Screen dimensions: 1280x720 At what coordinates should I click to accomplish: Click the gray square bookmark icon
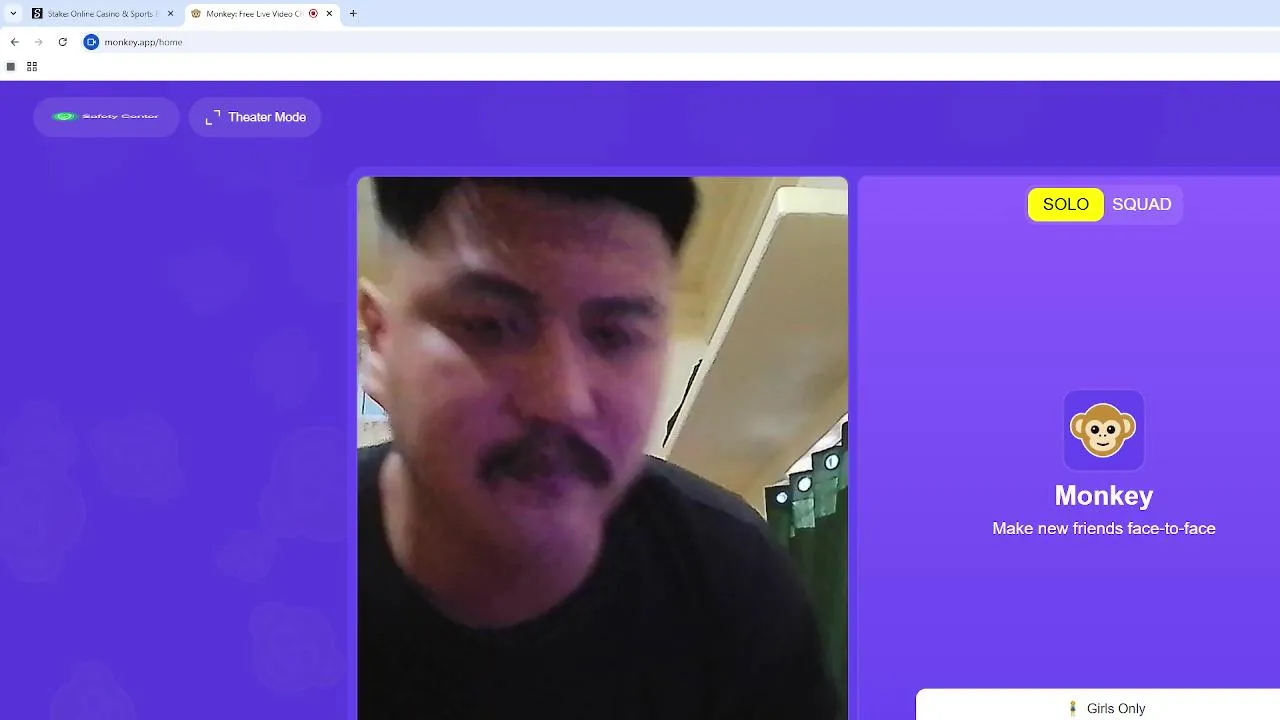tap(11, 67)
